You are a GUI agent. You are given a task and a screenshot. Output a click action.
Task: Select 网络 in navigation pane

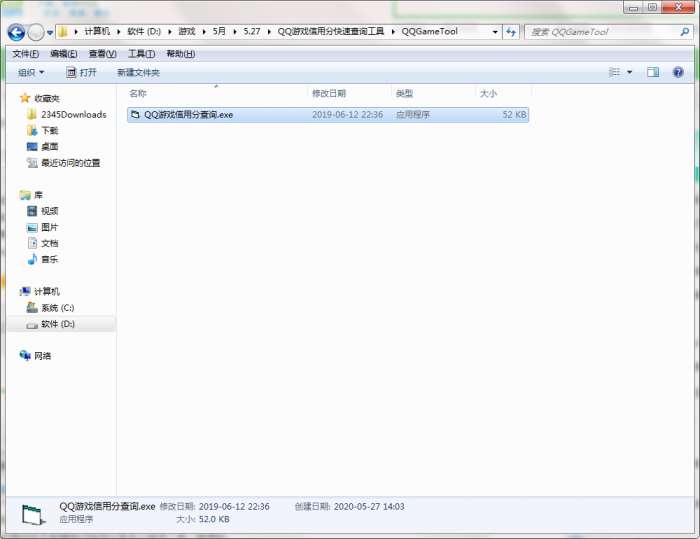coord(42,356)
